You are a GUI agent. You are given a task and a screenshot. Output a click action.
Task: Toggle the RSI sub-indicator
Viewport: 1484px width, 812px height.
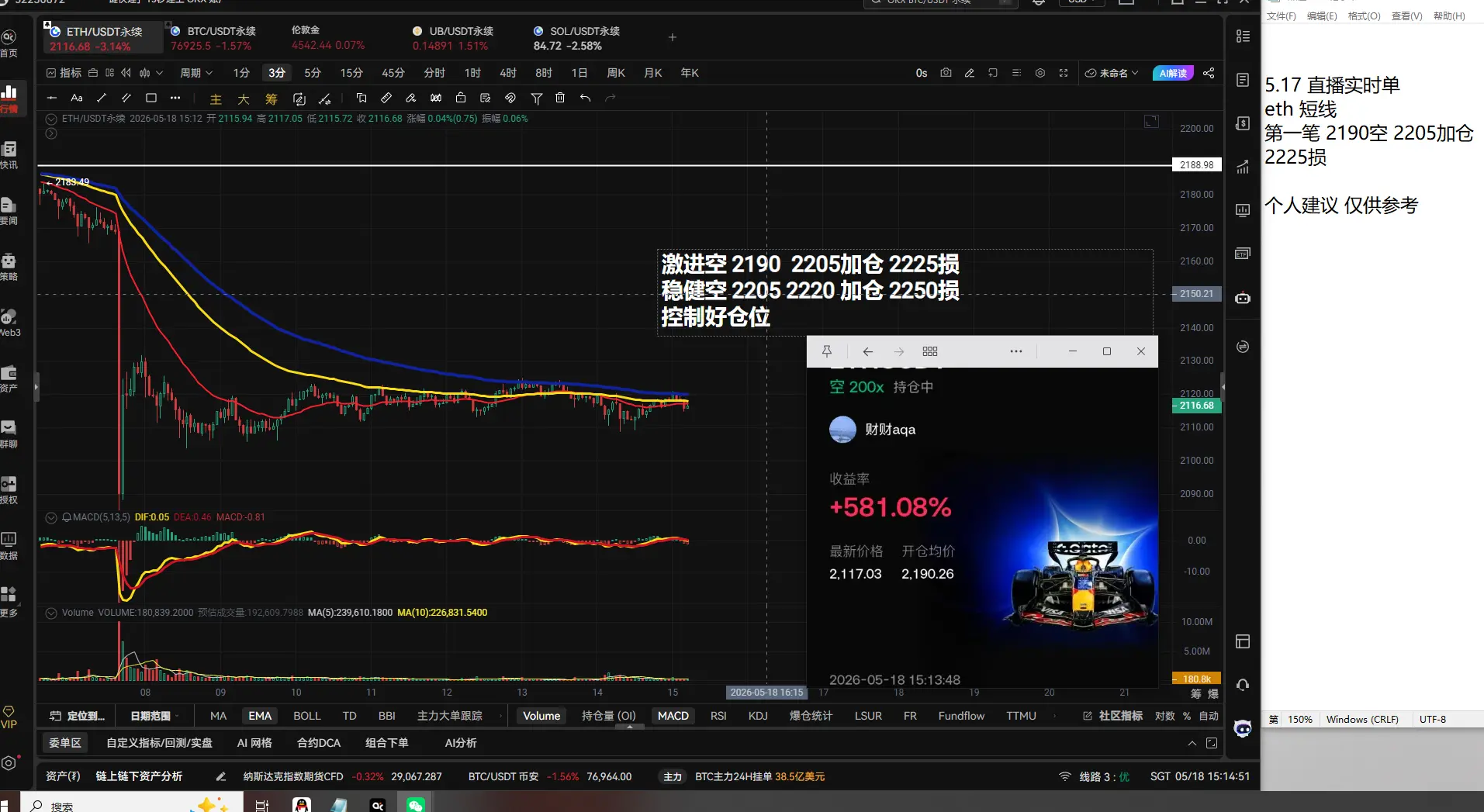[718, 716]
